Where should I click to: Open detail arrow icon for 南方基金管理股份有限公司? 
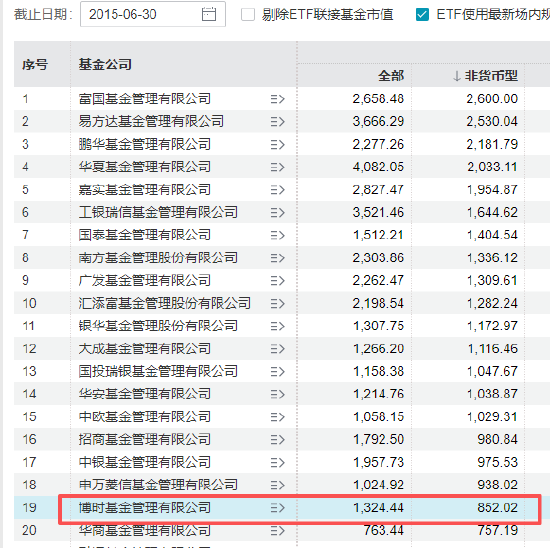(277, 258)
